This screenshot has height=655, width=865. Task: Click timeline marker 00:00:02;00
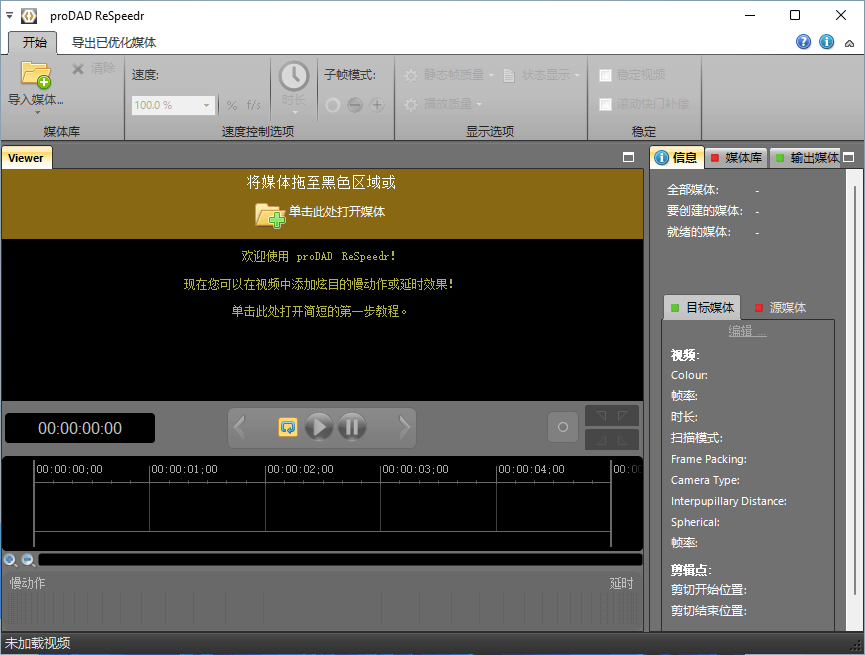301,469
